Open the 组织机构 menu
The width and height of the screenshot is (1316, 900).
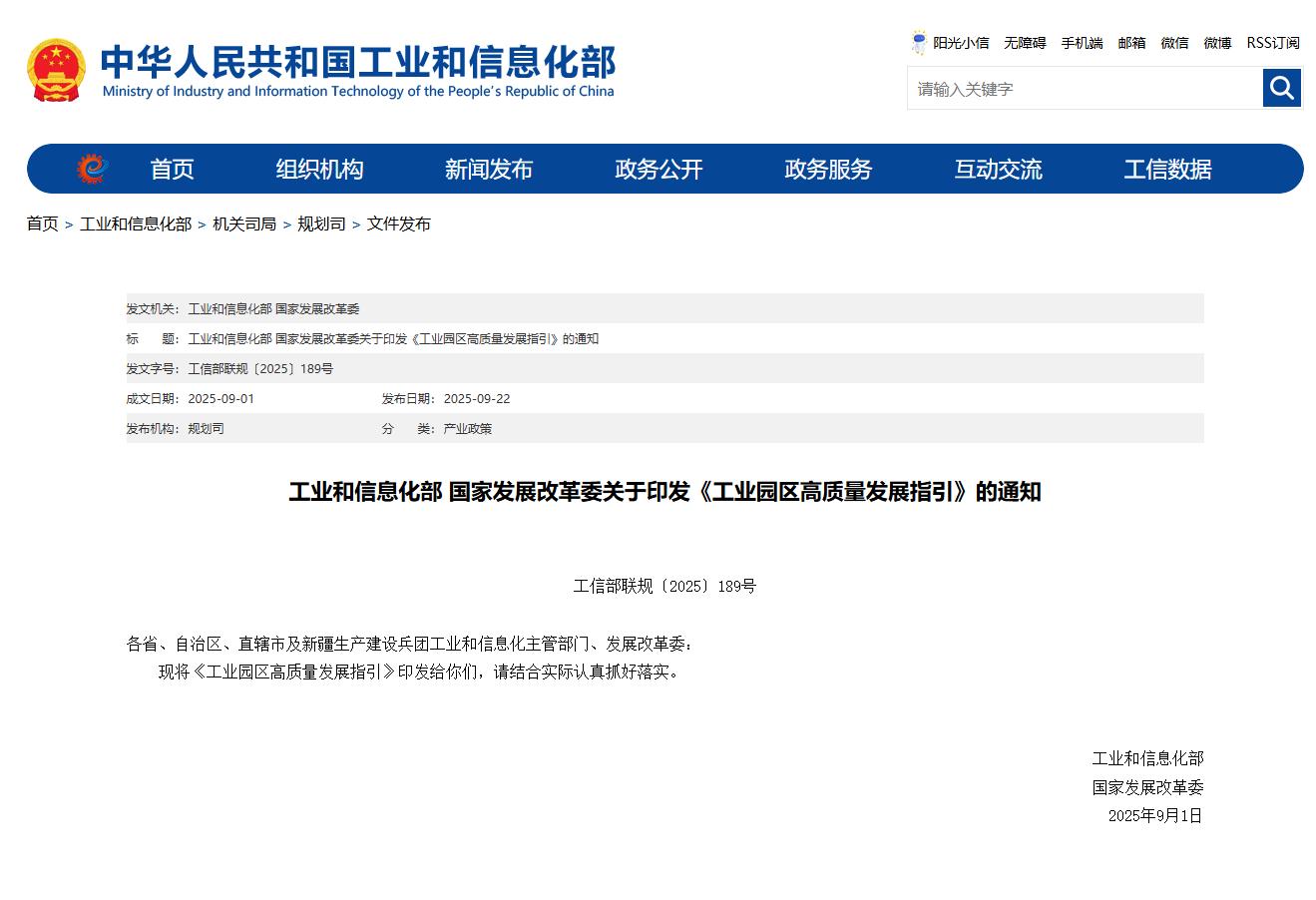pyautogui.click(x=319, y=170)
